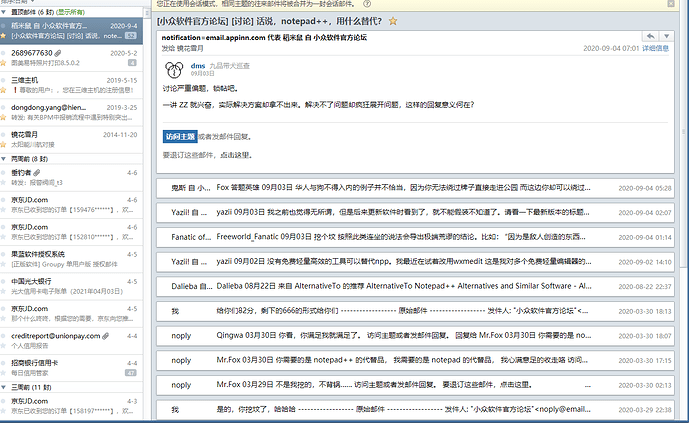Open the help question-mark icon in conversation notice
689x423 pixels.
(367, 4)
